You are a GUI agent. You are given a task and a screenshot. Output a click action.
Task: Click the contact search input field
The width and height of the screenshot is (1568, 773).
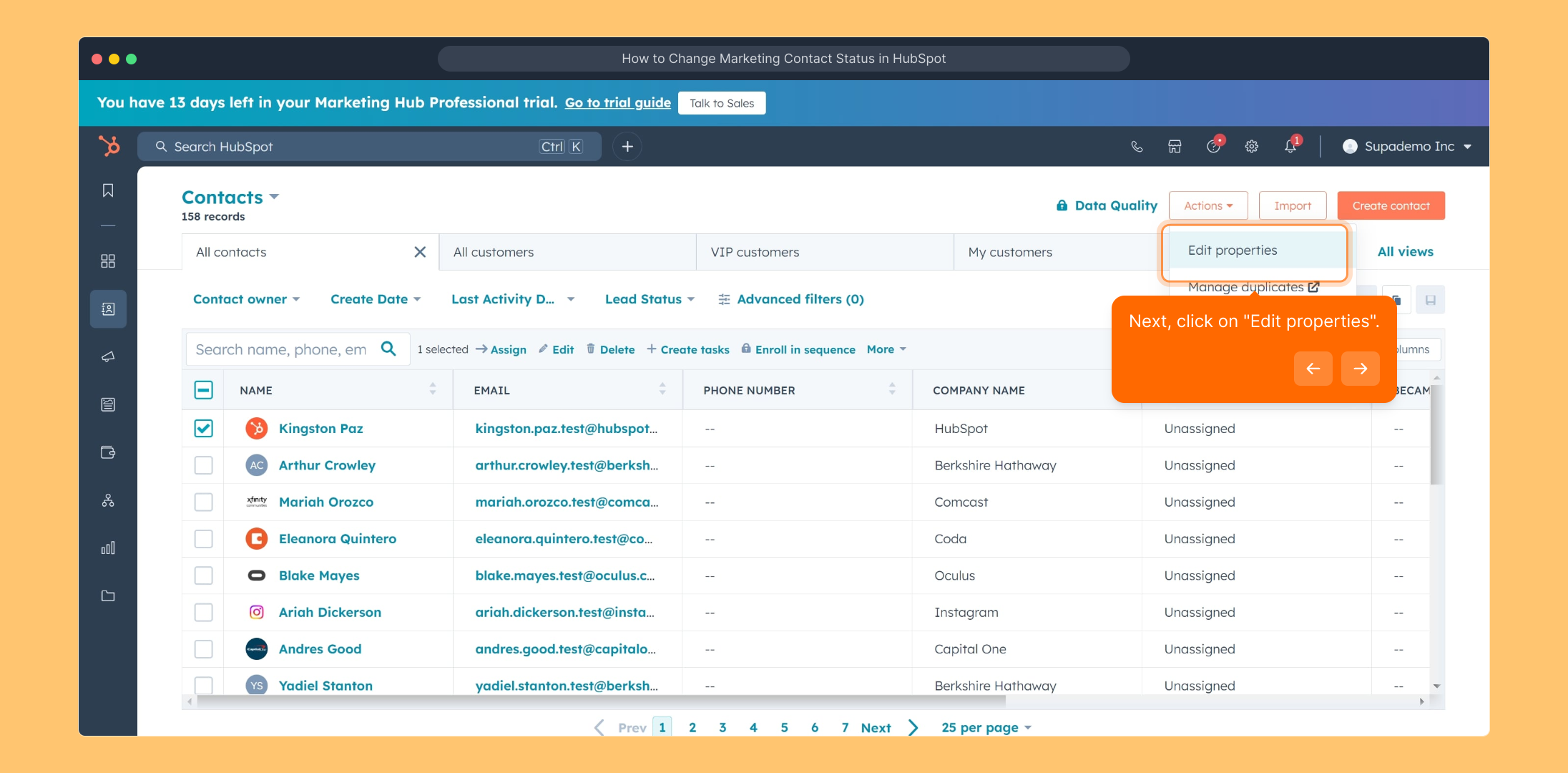coord(282,349)
